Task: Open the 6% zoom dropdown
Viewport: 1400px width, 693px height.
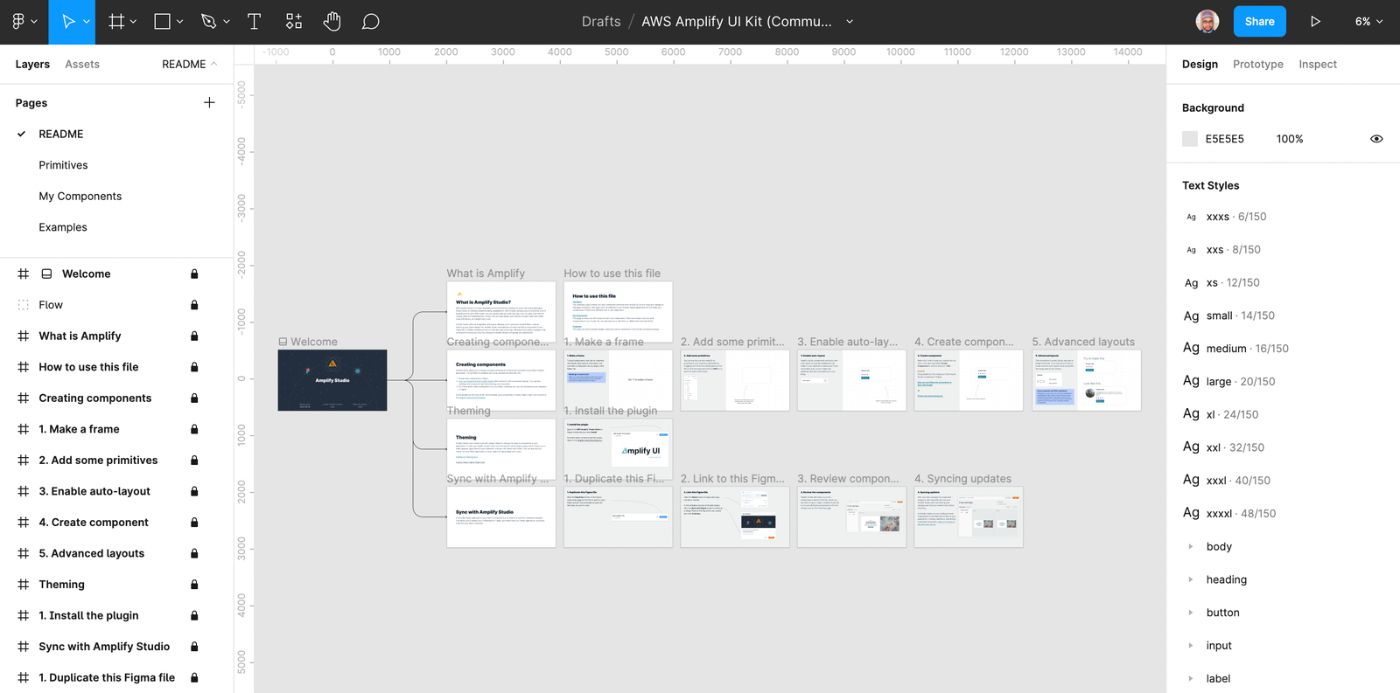Action: (x=1369, y=21)
